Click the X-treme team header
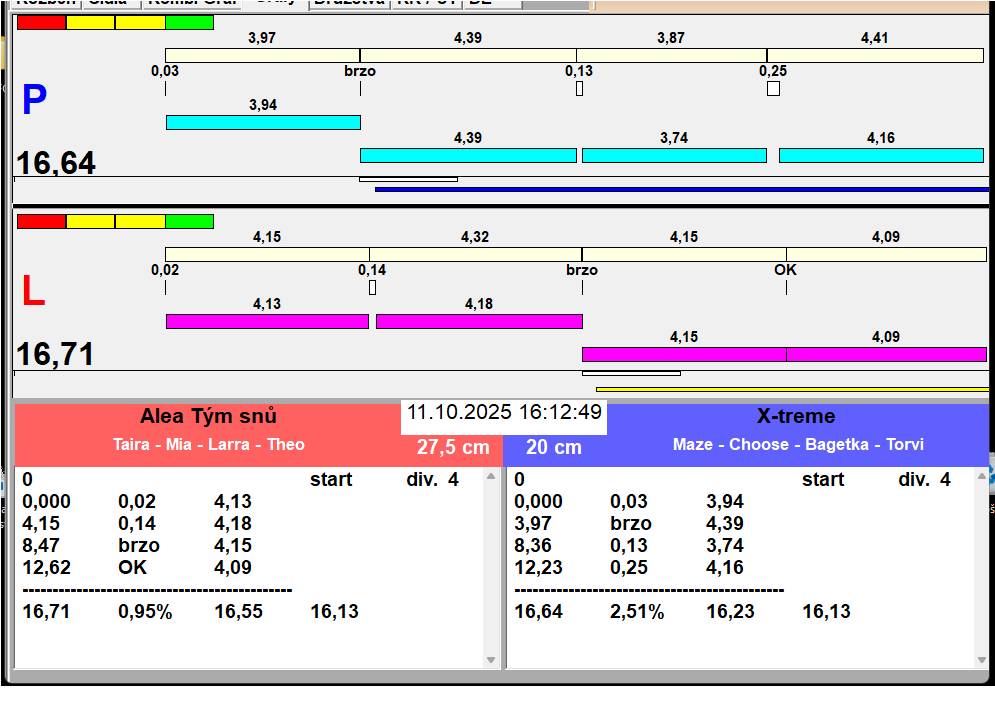This screenshot has width=995, height=716. (796, 417)
